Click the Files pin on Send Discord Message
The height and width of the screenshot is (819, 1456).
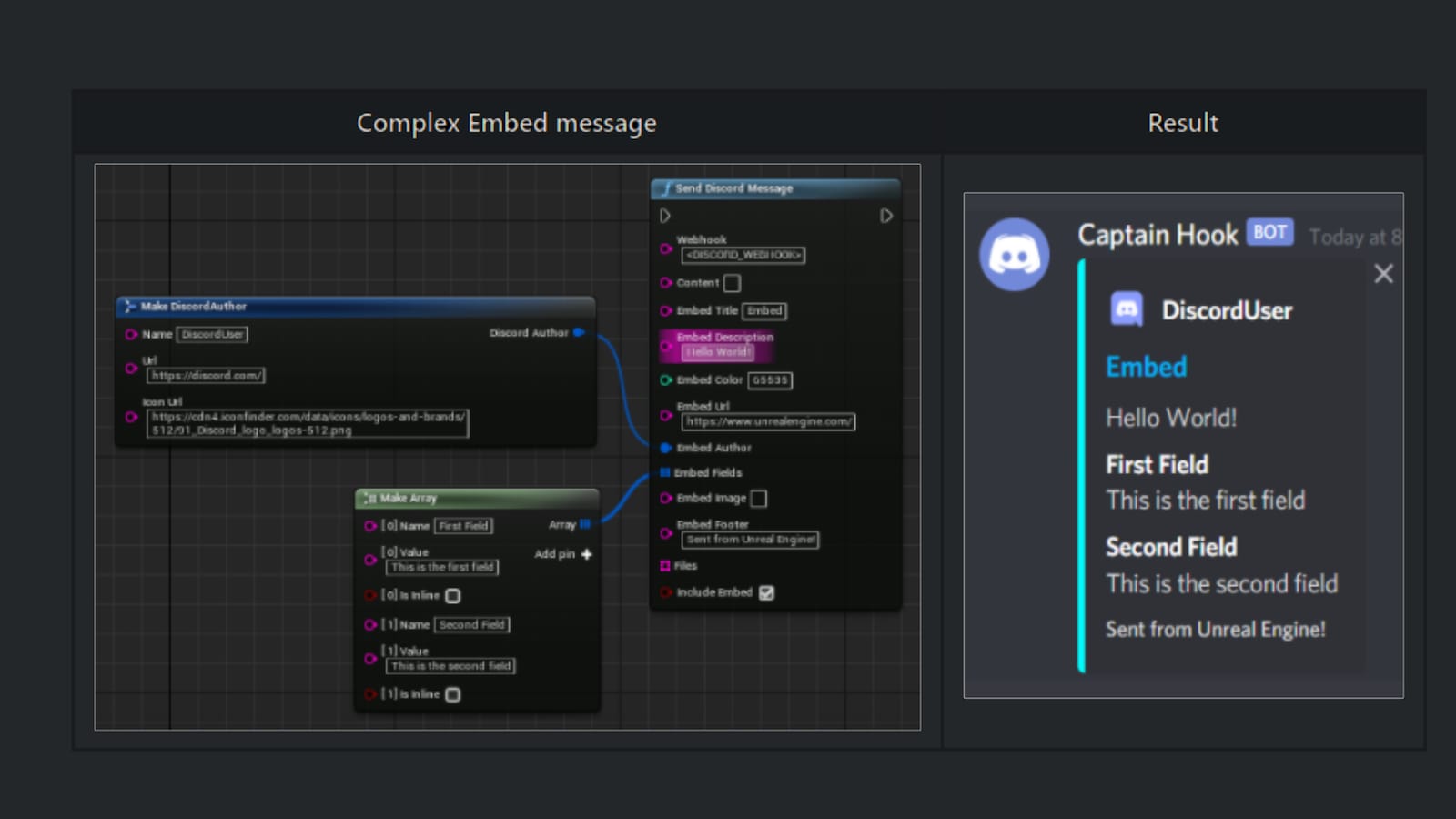[665, 565]
